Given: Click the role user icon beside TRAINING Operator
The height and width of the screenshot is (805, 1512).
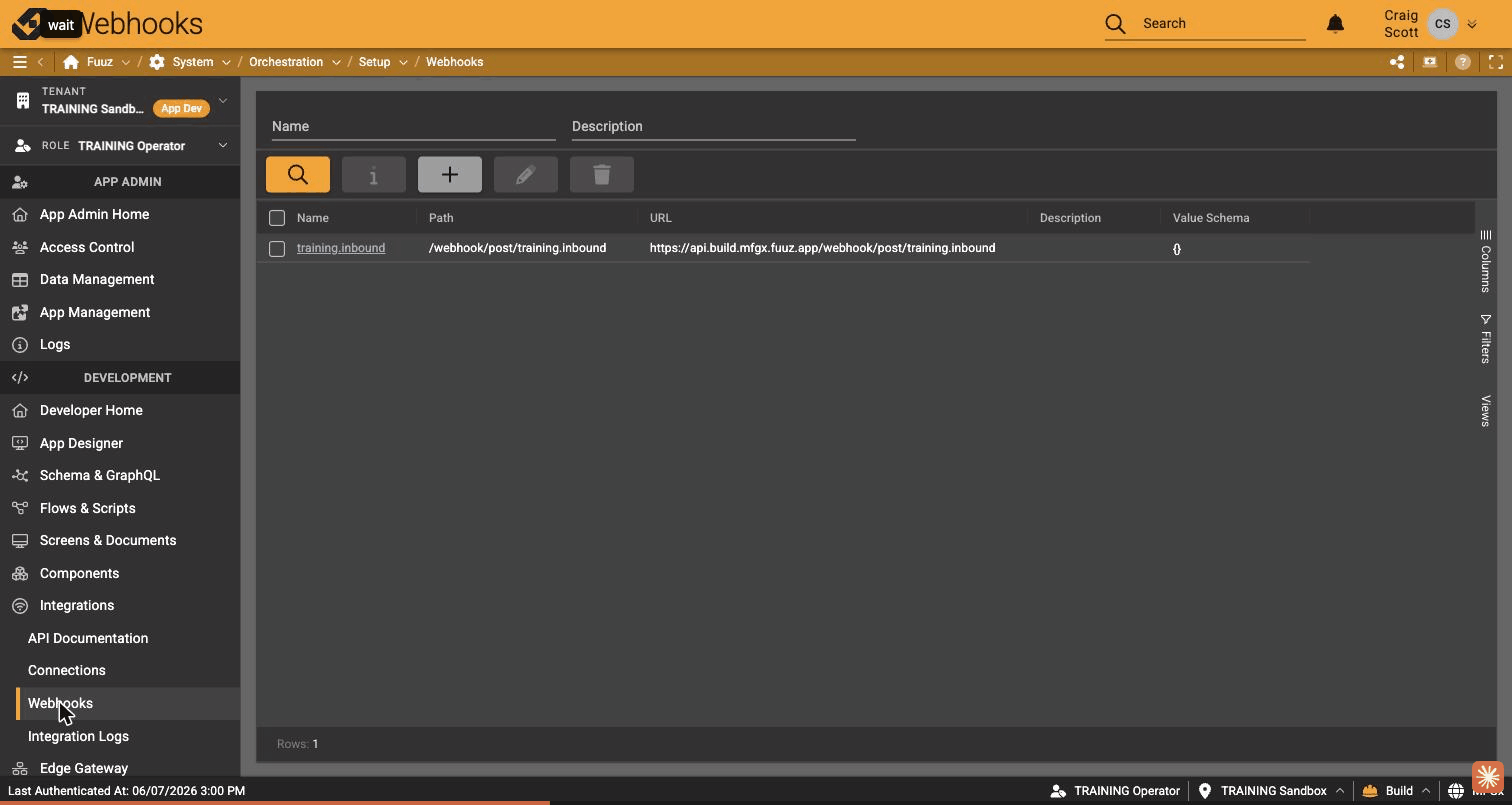Looking at the screenshot, I should click(23, 146).
